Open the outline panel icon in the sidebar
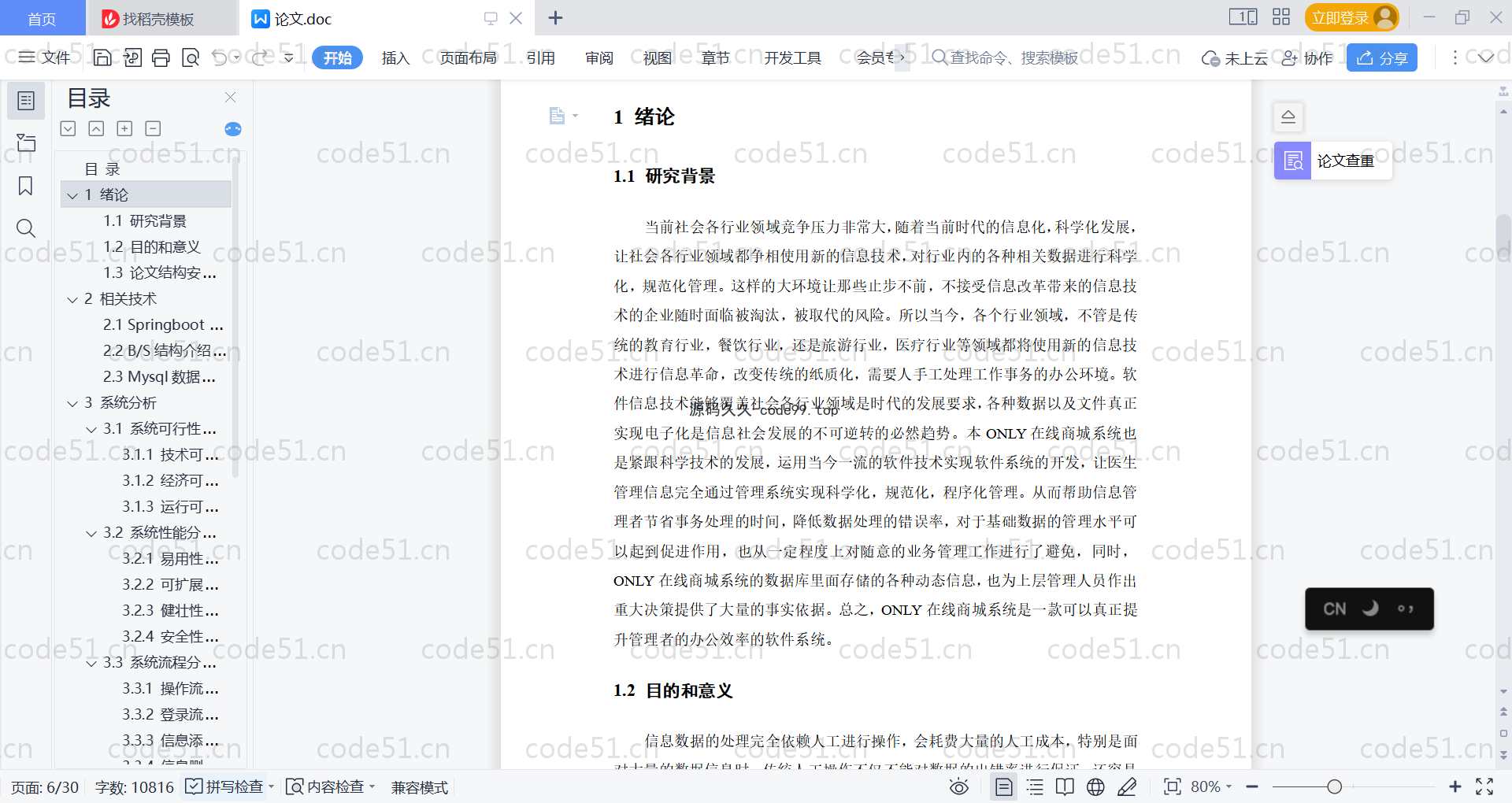This screenshot has width=1512, height=803. [26, 101]
